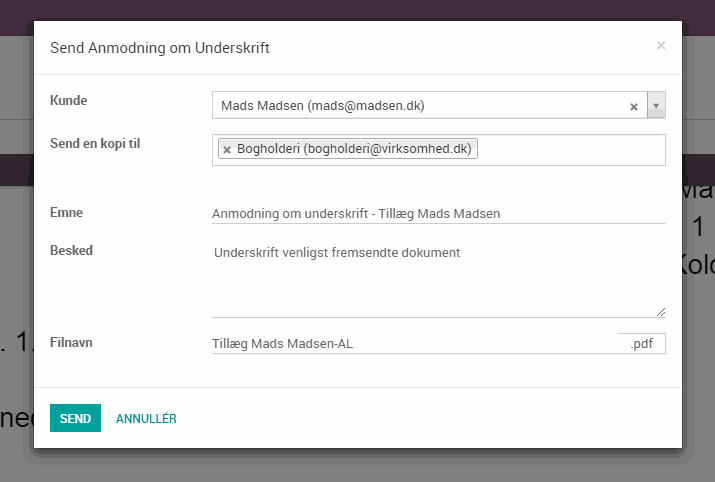Clear the Mads Madsen customer selection
Viewport: 715px width, 482px height.
[633, 107]
